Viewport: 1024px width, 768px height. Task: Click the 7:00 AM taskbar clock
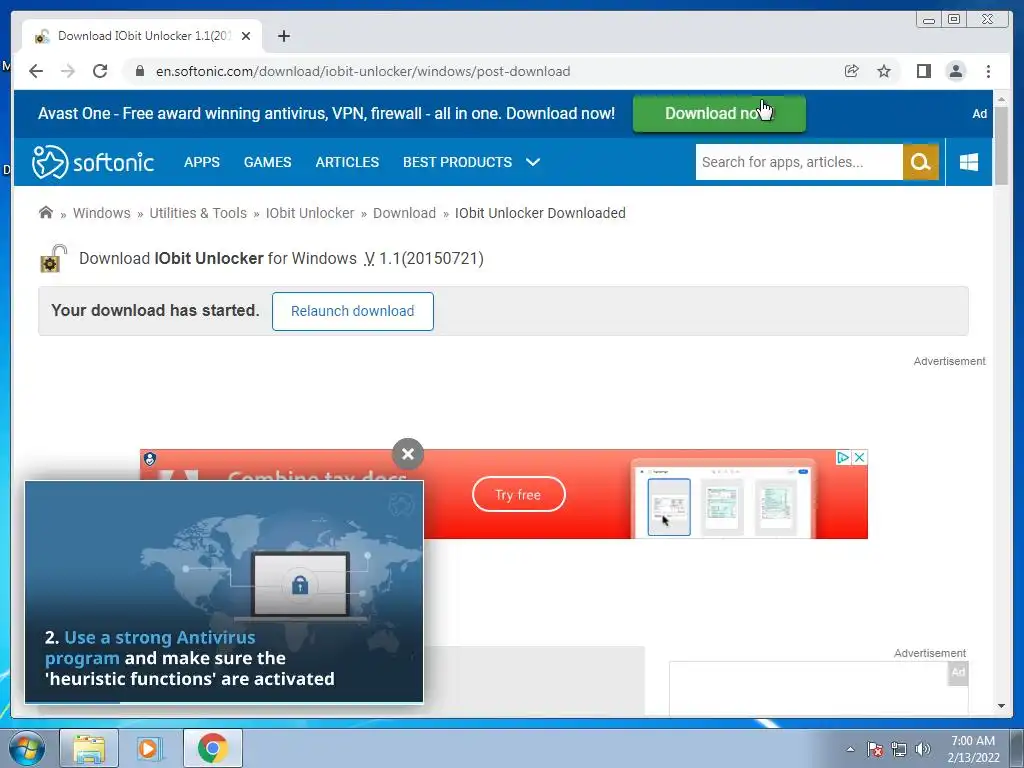(973, 741)
